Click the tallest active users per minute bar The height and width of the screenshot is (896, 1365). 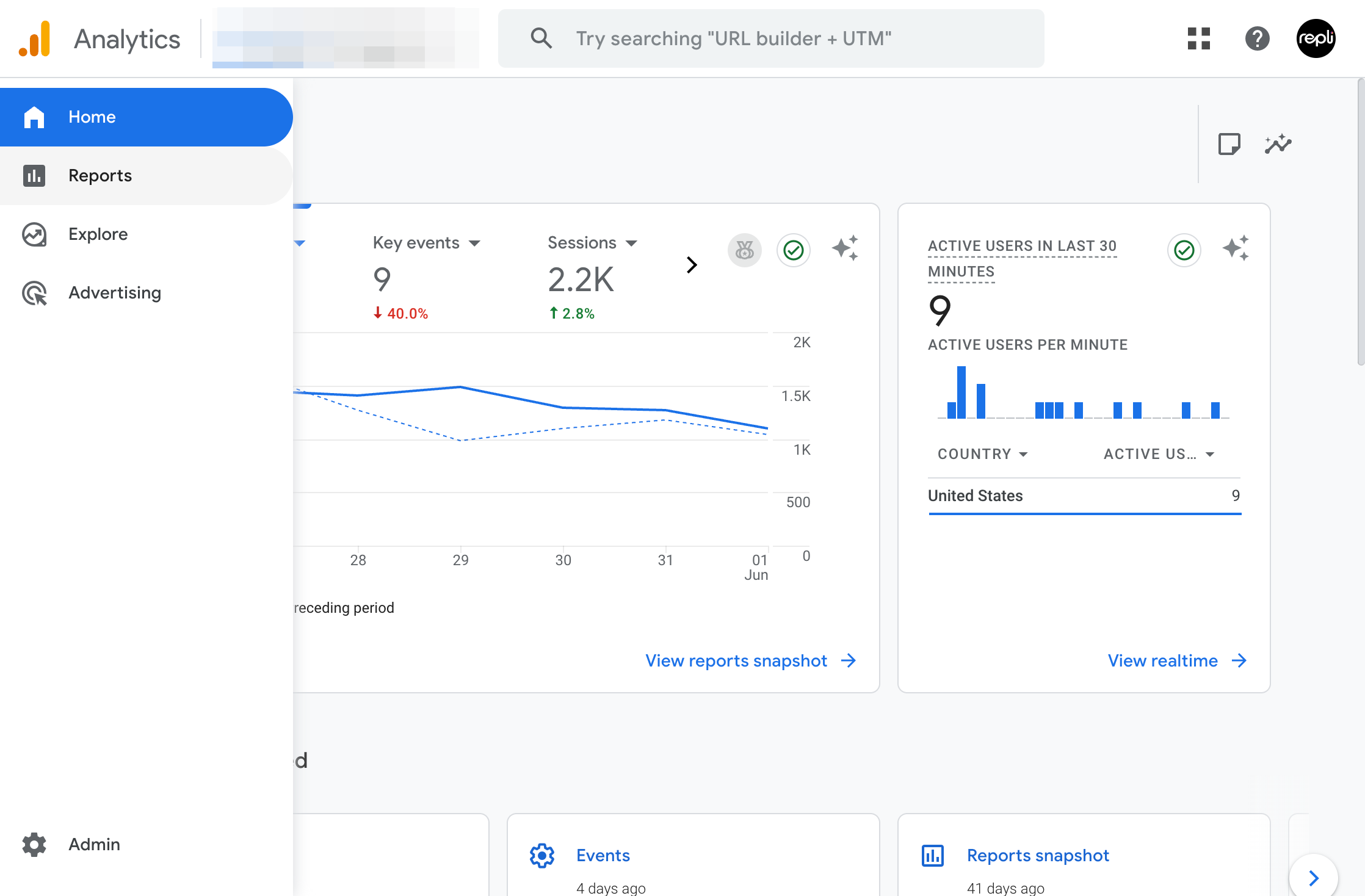pos(961,392)
